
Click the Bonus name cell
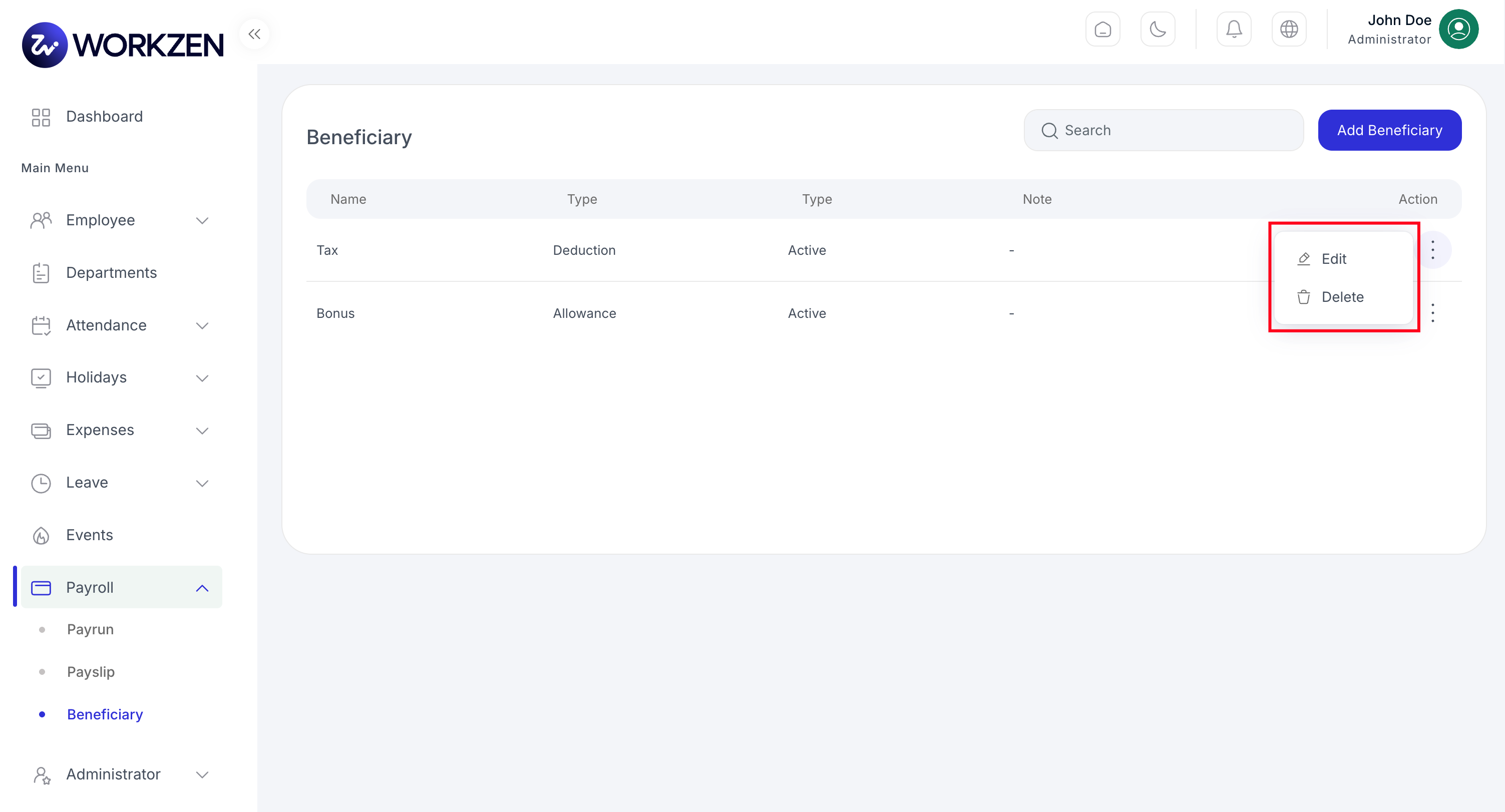click(335, 313)
